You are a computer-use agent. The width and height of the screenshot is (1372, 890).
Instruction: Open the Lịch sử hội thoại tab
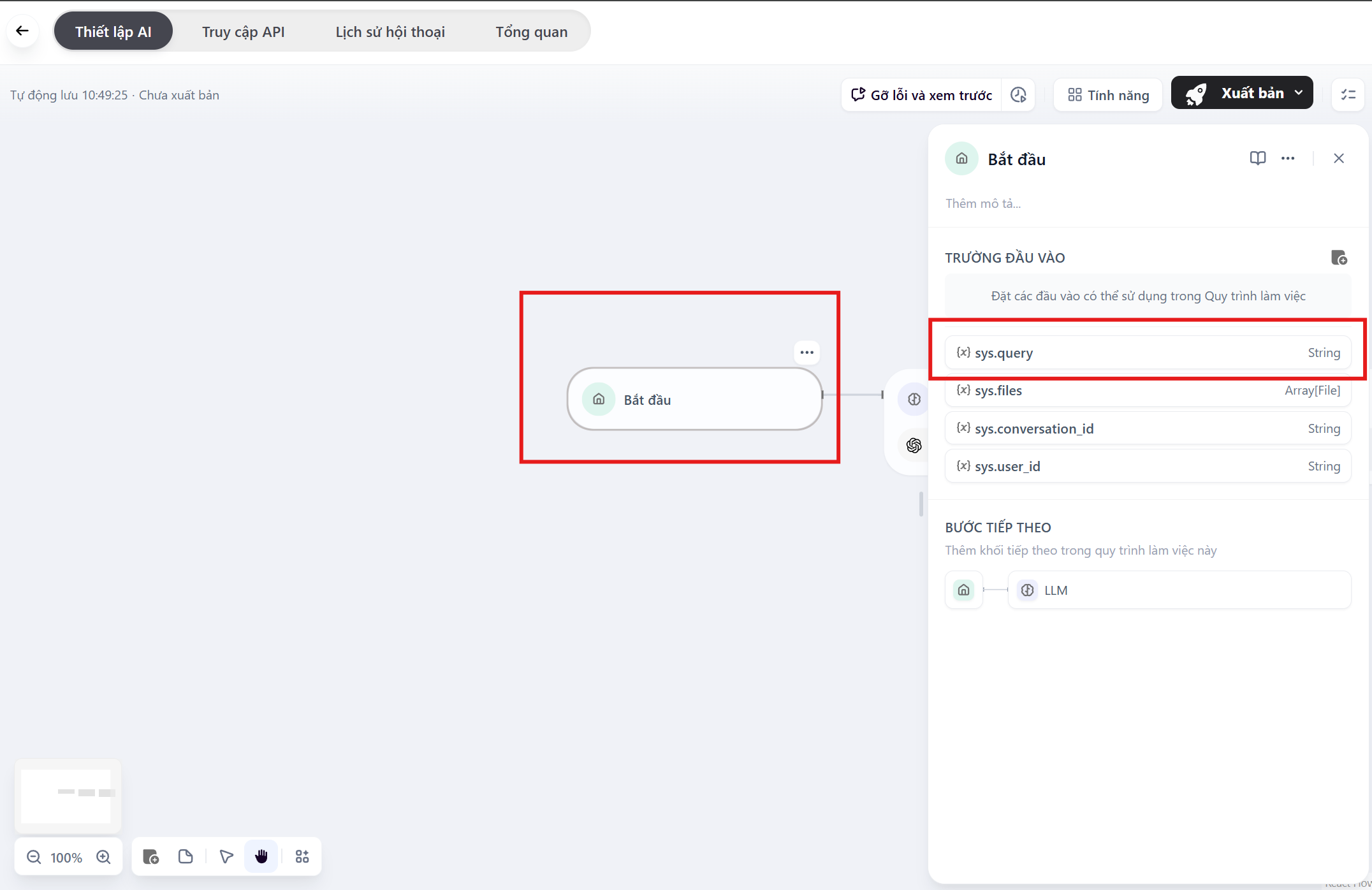tap(390, 32)
